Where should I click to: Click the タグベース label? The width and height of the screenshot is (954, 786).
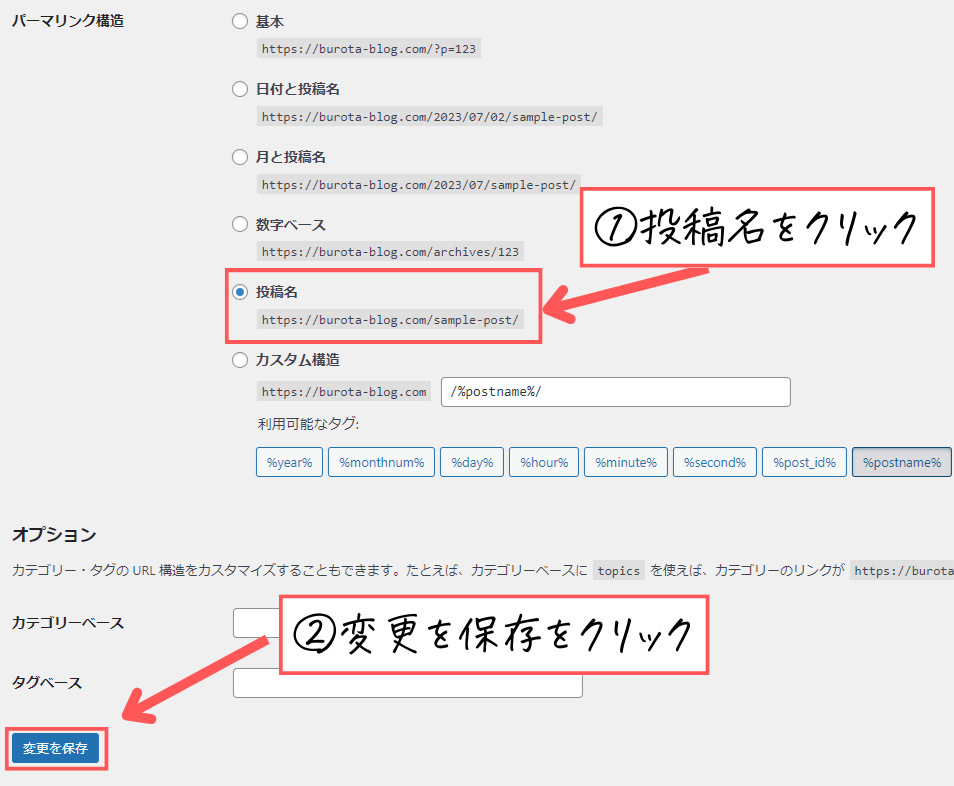pyautogui.click(x=47, y=683)
